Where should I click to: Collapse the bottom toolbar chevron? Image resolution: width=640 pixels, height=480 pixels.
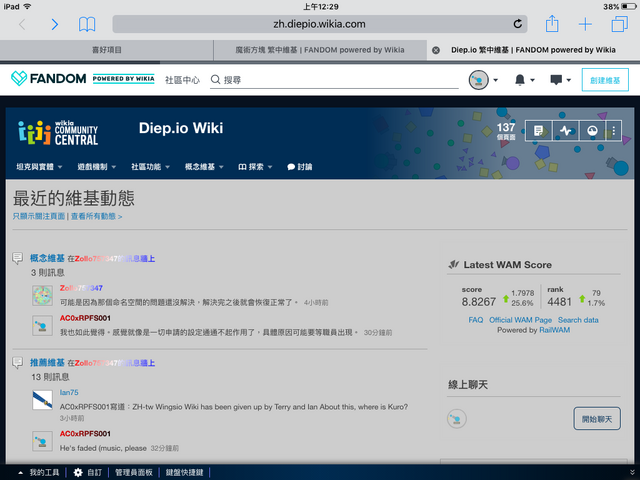[632, 472]
